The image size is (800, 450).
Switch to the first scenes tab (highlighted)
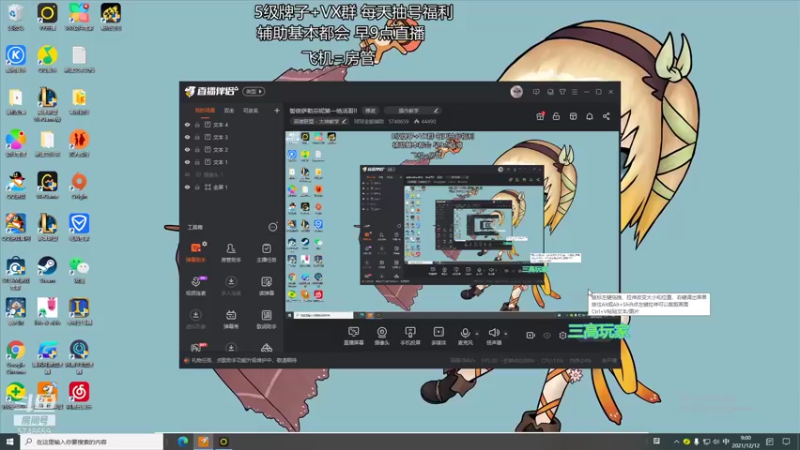(205, 111)
